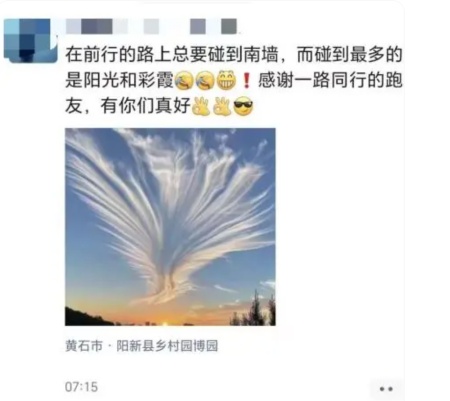Click the second tears-of-joy emoji
450x401 pixels.
tap(205, 81)
